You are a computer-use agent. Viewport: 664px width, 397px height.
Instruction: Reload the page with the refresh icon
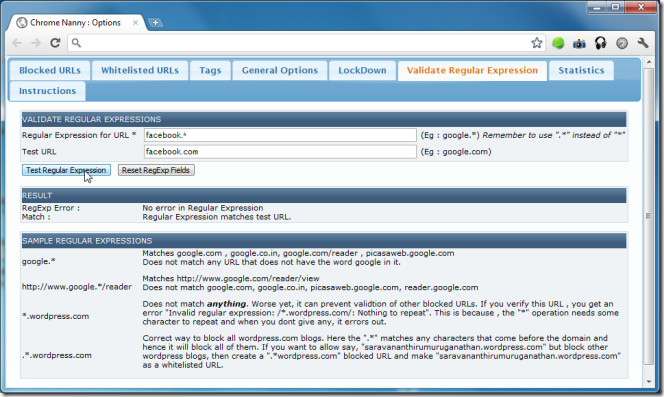(x=55, y=43)
